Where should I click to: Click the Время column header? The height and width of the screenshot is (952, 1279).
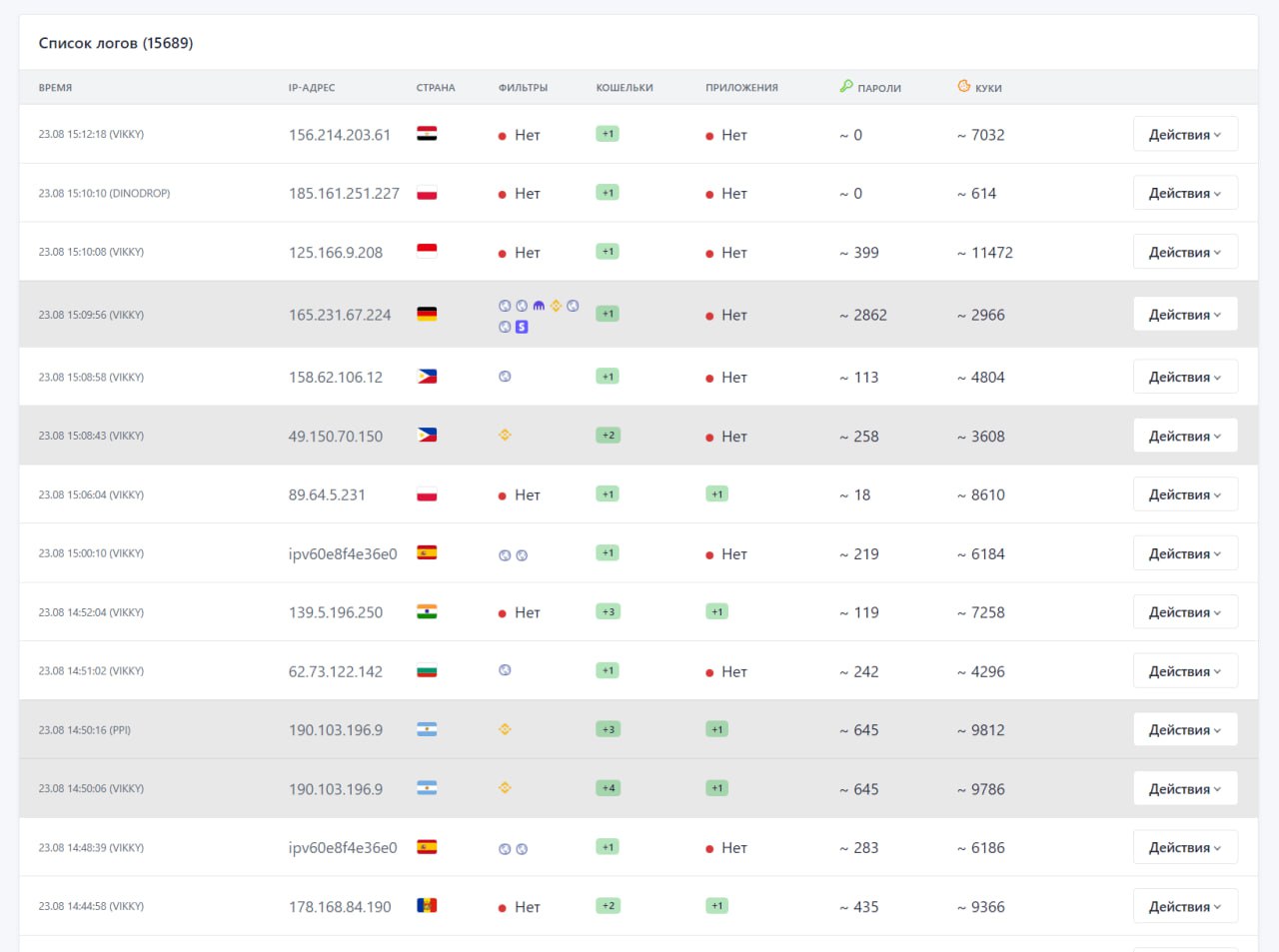[x=55, y=88]
